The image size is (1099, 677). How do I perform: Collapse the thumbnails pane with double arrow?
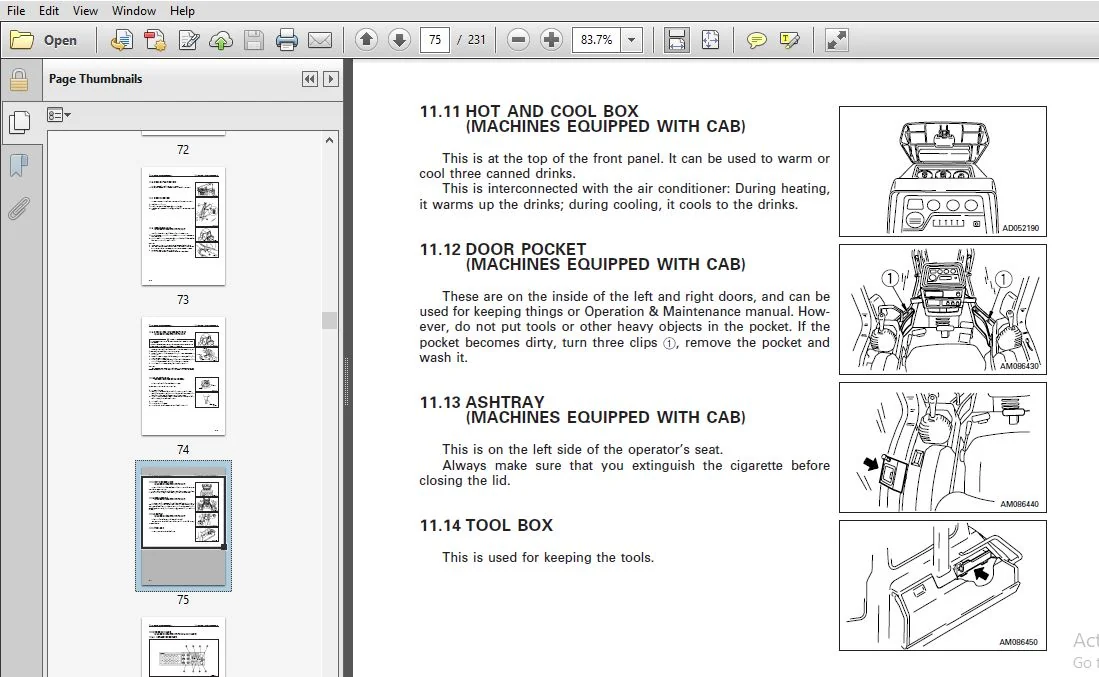(x=310, y=79)
